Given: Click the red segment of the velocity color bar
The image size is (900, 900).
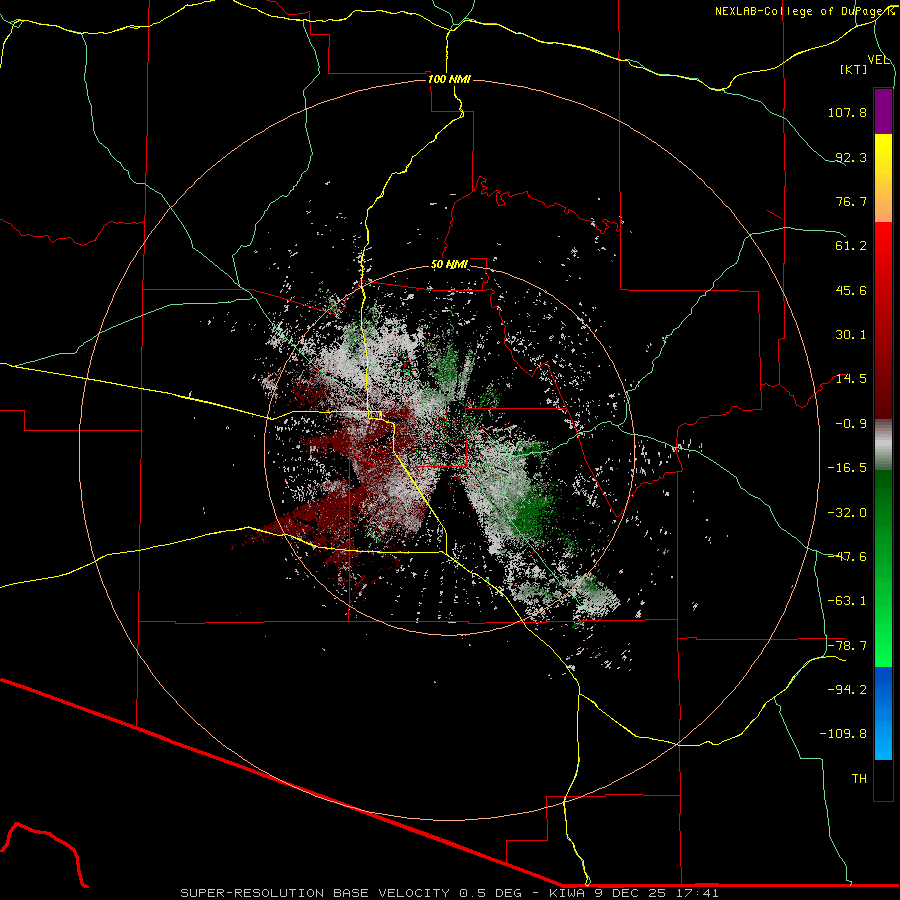Looking at the screenshot, I should 883,320.
